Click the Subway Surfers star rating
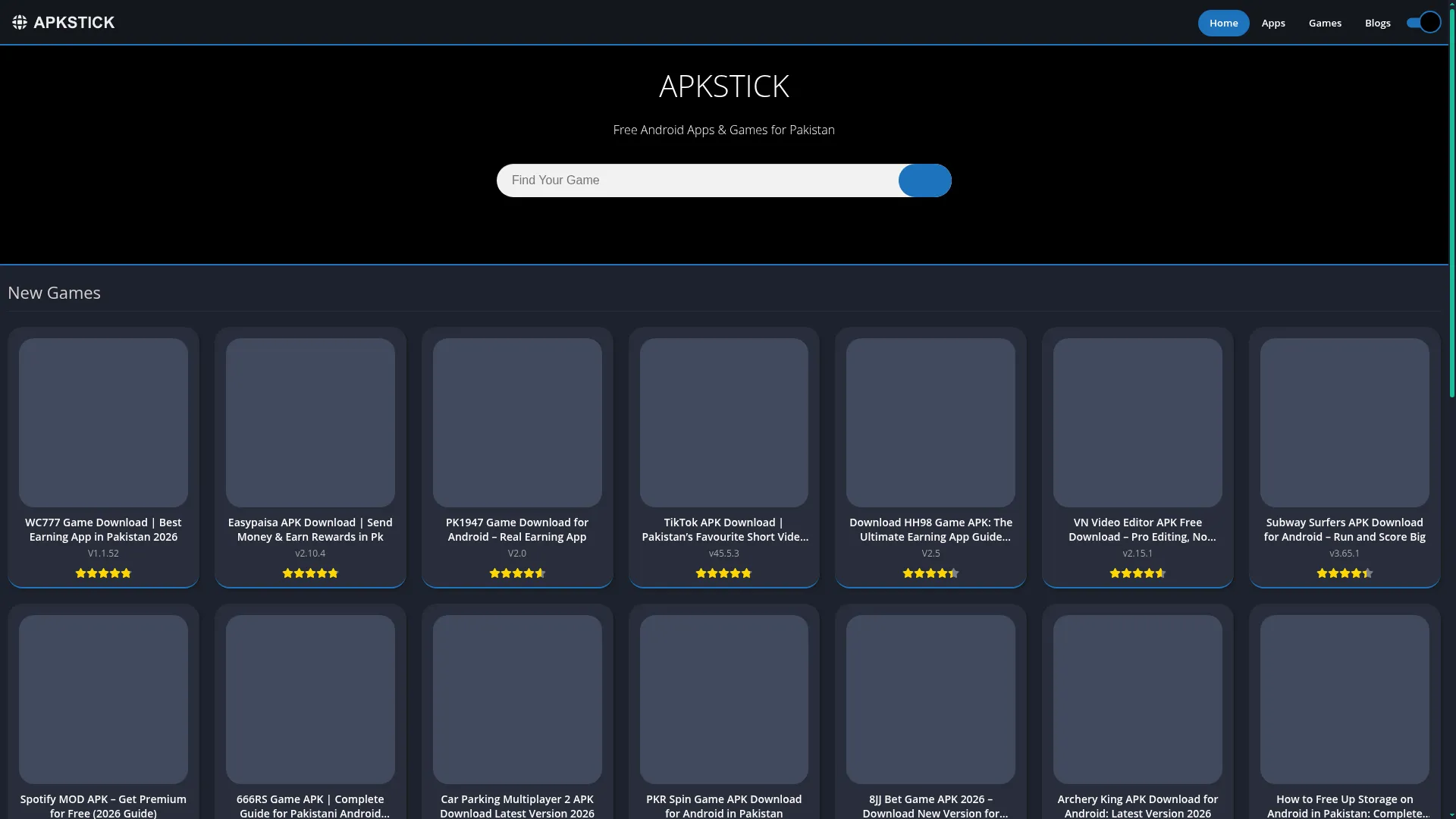 point(1345,573)
